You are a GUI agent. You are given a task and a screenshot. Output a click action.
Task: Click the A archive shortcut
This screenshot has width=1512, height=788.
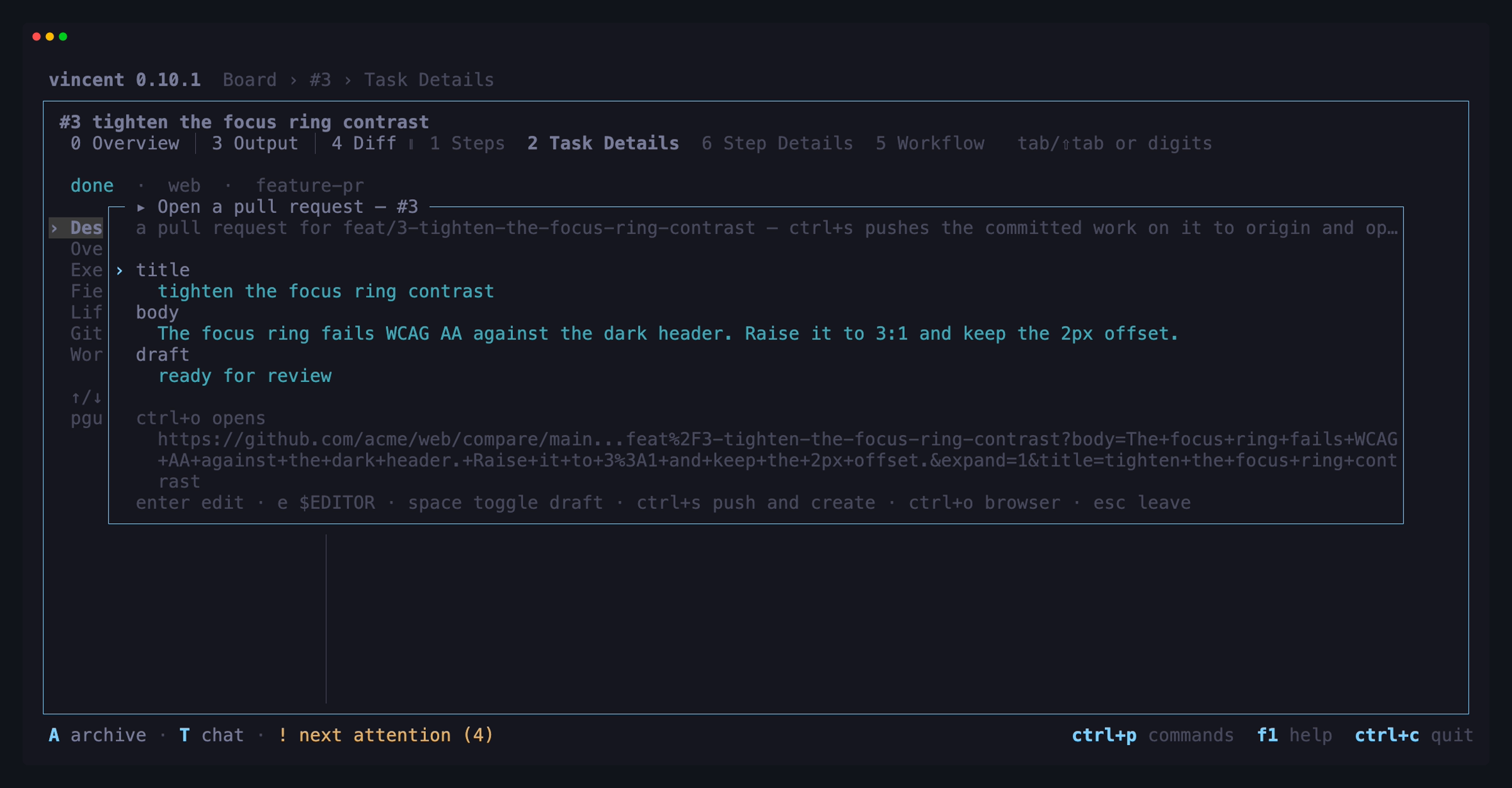[x=97, y=736]
